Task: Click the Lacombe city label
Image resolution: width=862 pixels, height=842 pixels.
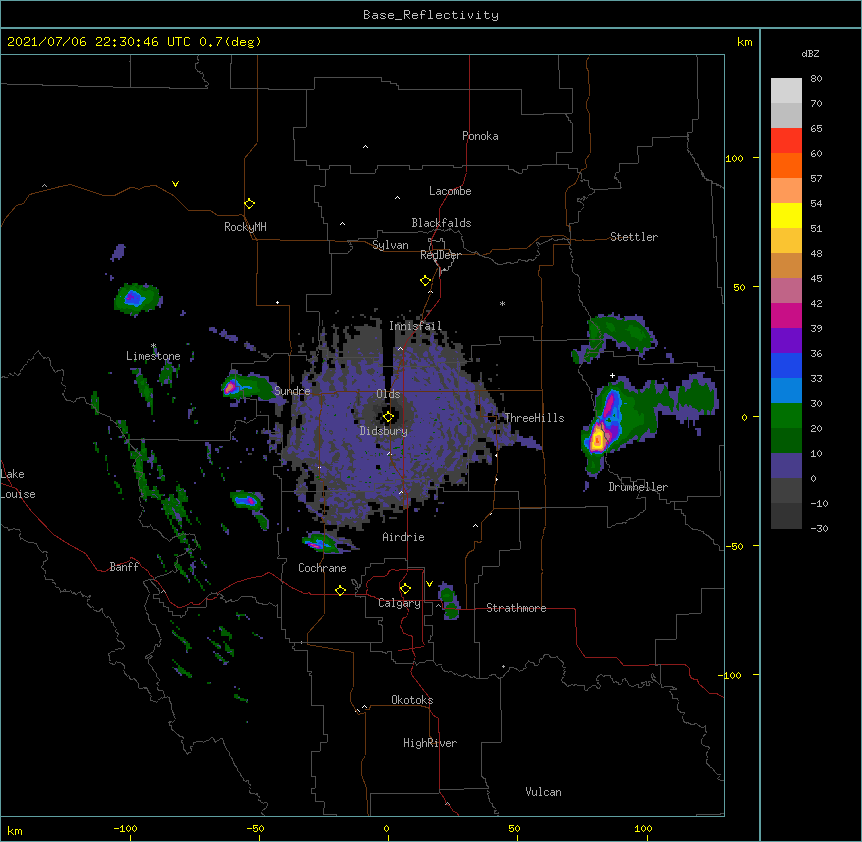Action: point(450,191)
